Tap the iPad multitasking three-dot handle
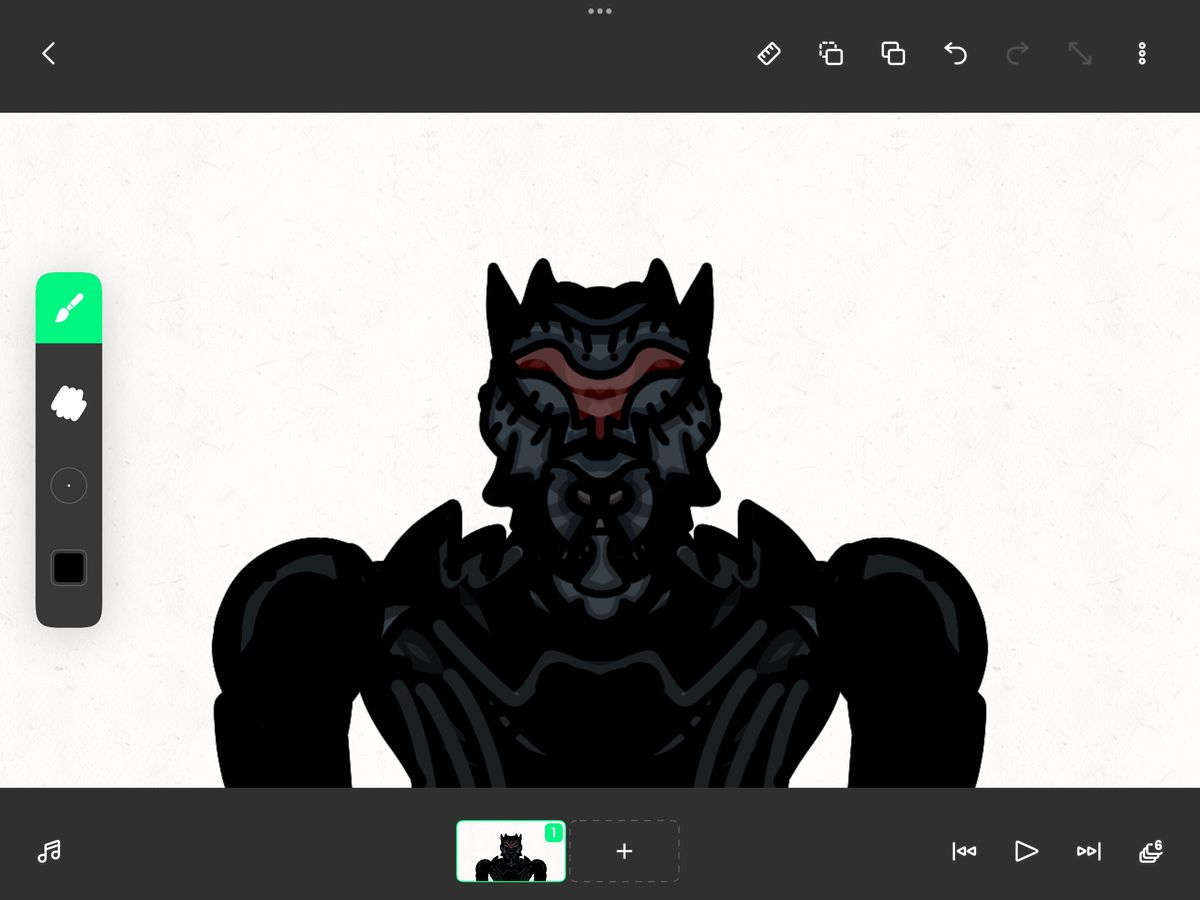This screenshot has width=1200, height=900. tap(600, 11)
